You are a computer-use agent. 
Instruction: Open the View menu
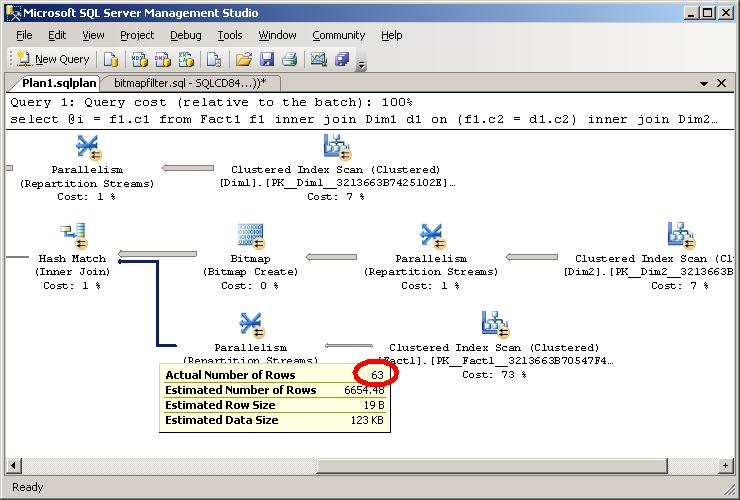tap(93, 35)
